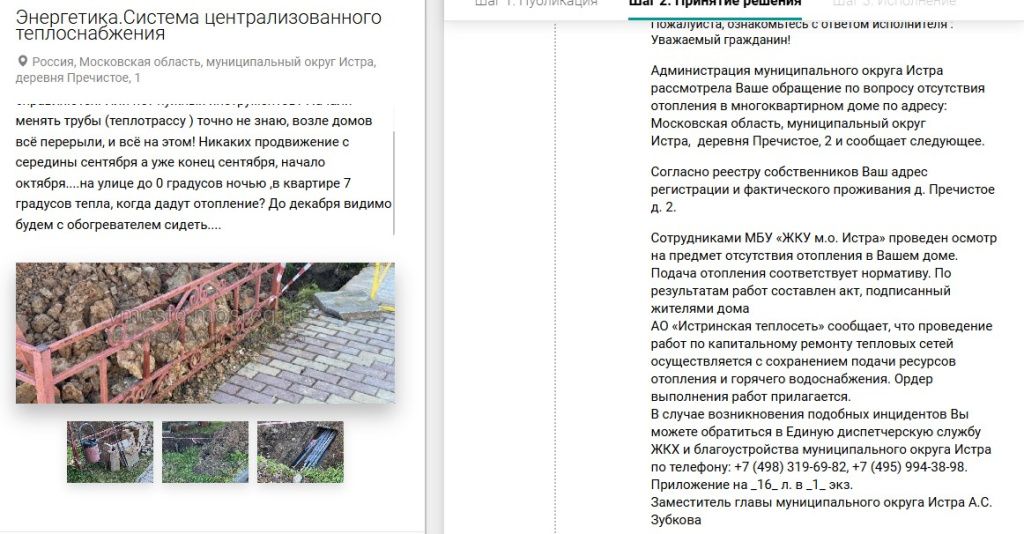Click the location pin icon beside the address
This screenshot has height=534, width=1024.
click(x=22, y=61)
